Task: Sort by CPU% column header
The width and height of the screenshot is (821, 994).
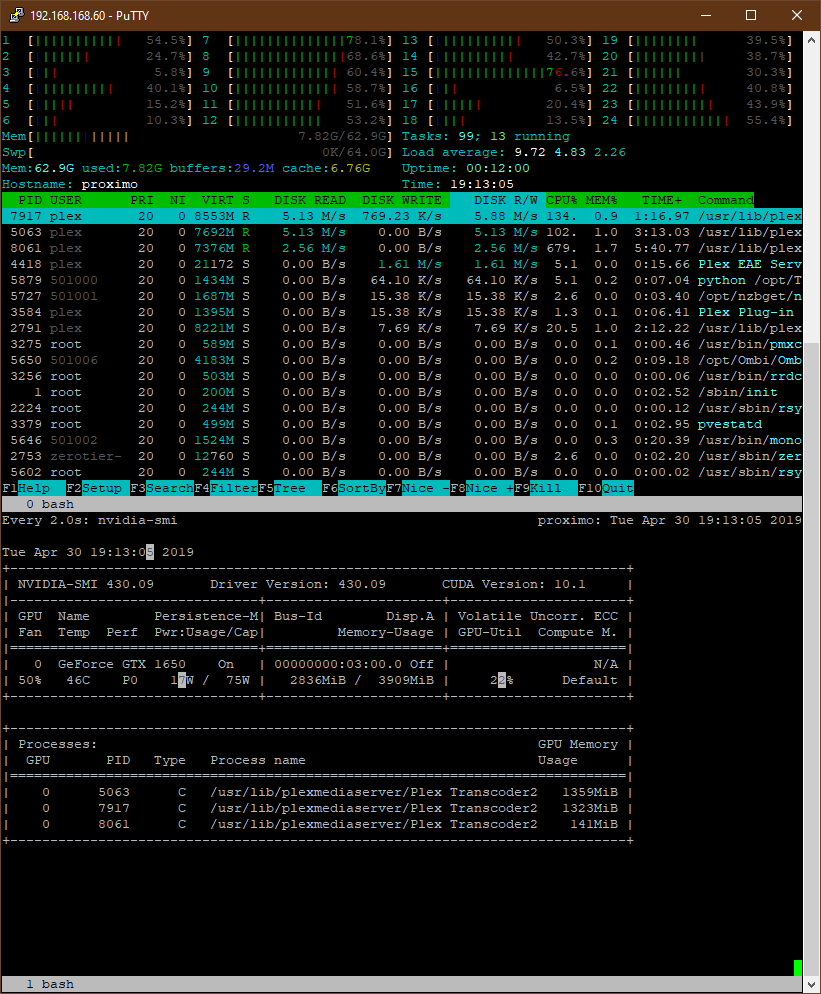Action: coord(562,200)
